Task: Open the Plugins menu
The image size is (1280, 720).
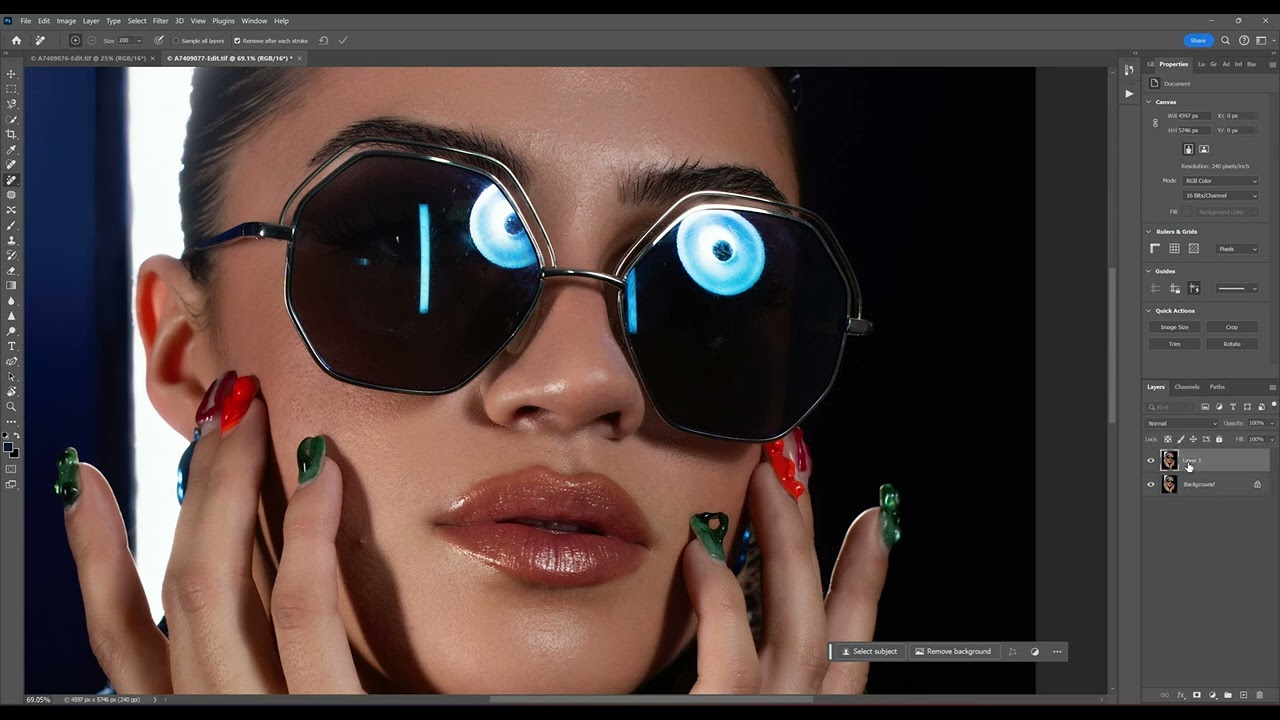Action: 223,21
